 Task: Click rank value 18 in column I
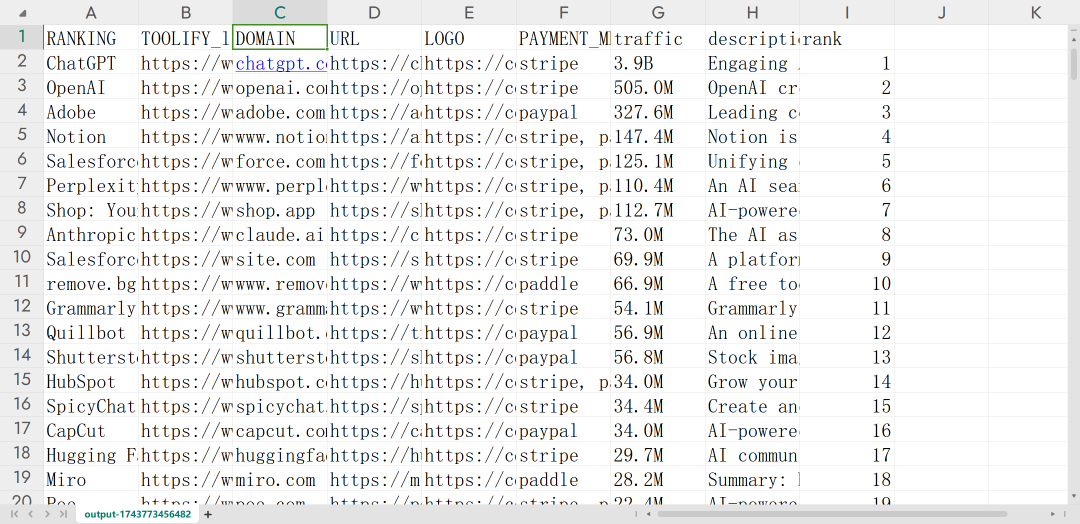847,480
